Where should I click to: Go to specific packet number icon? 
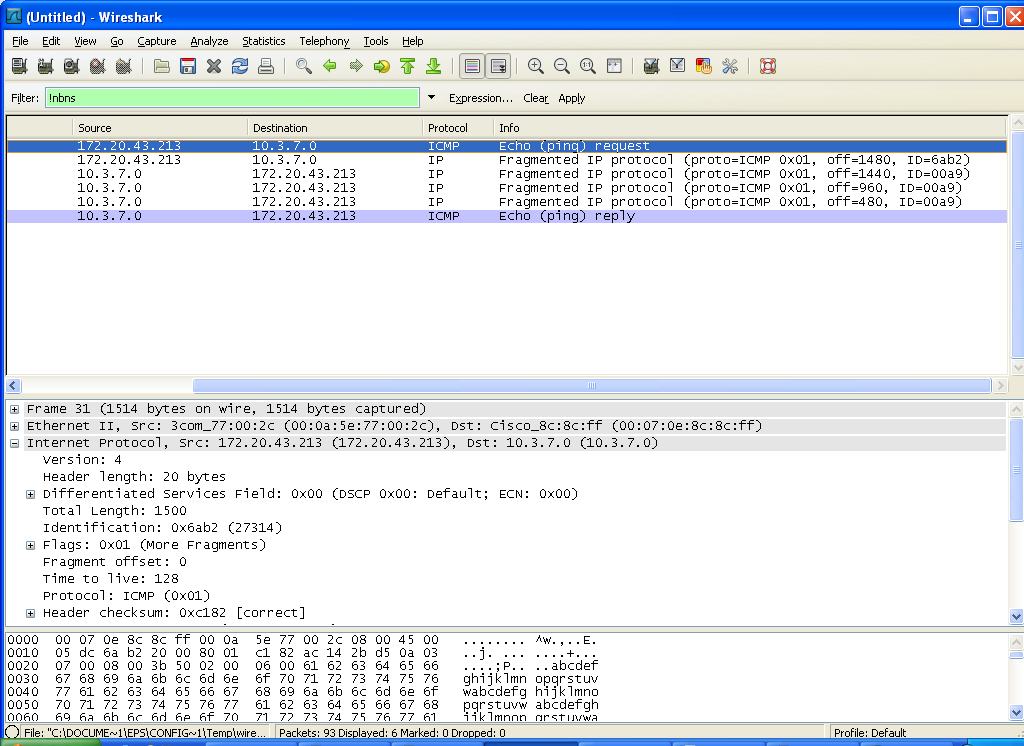(381, 66)
